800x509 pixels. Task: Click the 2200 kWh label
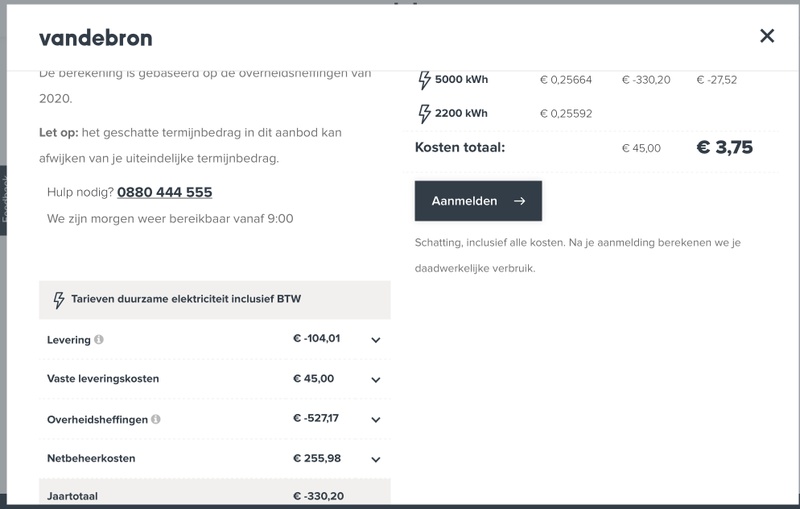461,113
